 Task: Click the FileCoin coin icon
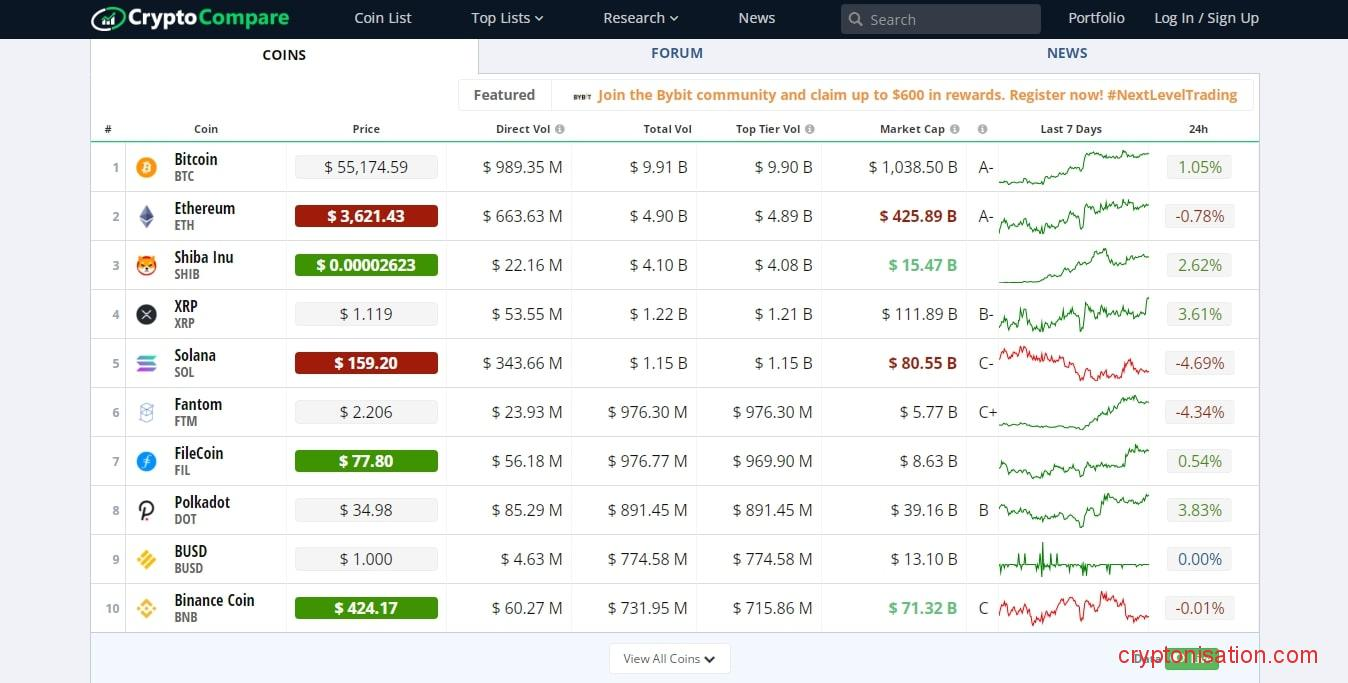tap(147, 461)
